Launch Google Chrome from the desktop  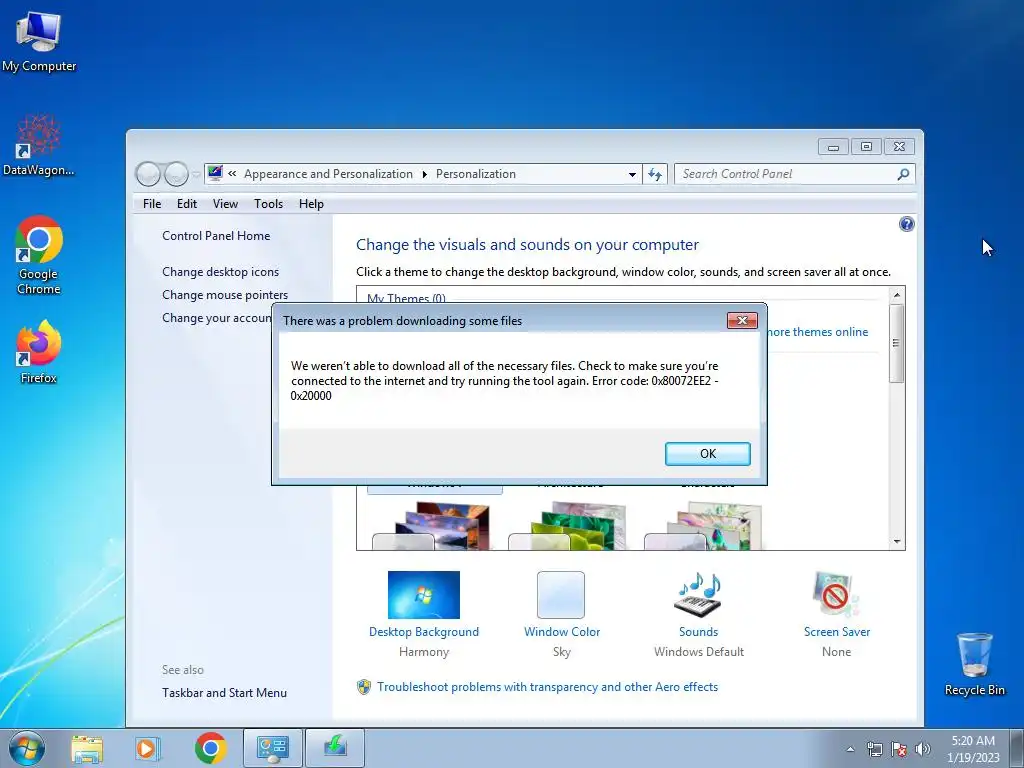[39, 255]
